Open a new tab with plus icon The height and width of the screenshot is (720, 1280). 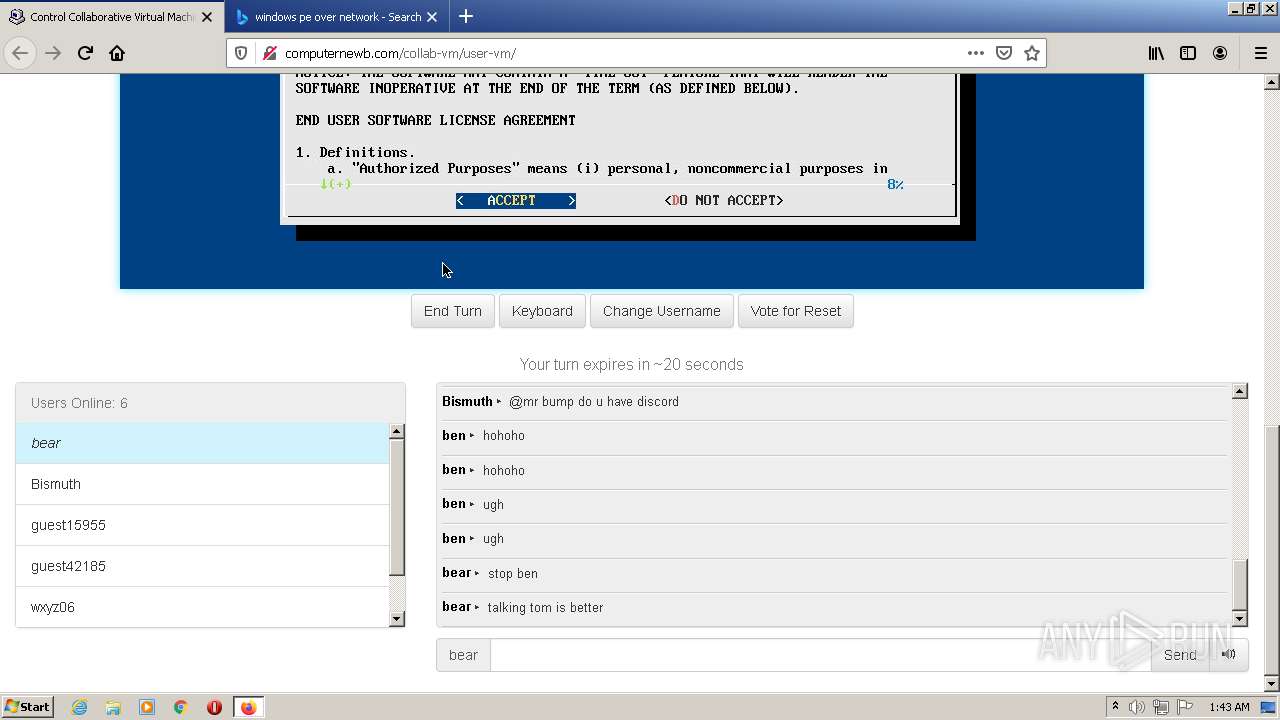tap(466, 16)
